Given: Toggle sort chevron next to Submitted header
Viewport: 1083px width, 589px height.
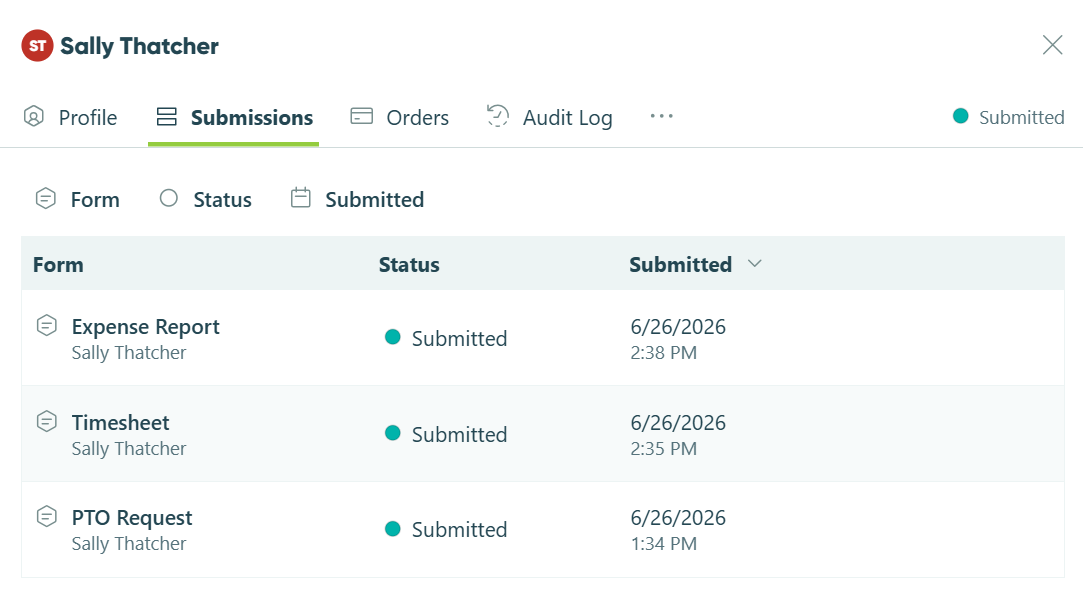Looking at the screenshot, I should [755, 263].
